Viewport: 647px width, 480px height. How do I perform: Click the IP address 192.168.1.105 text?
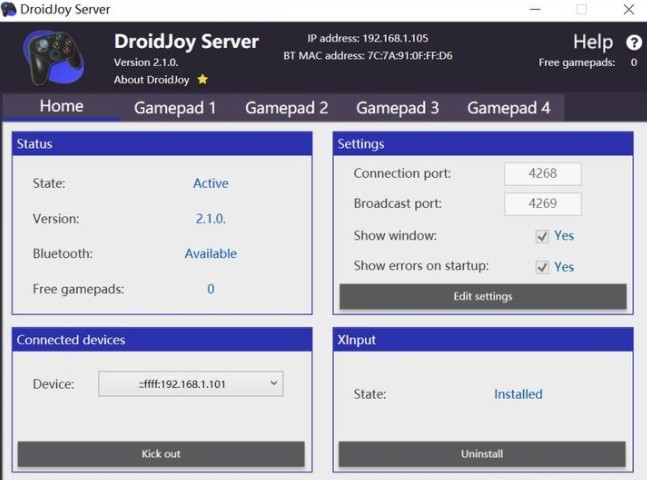pyautogui.click(x=368, y=38)
